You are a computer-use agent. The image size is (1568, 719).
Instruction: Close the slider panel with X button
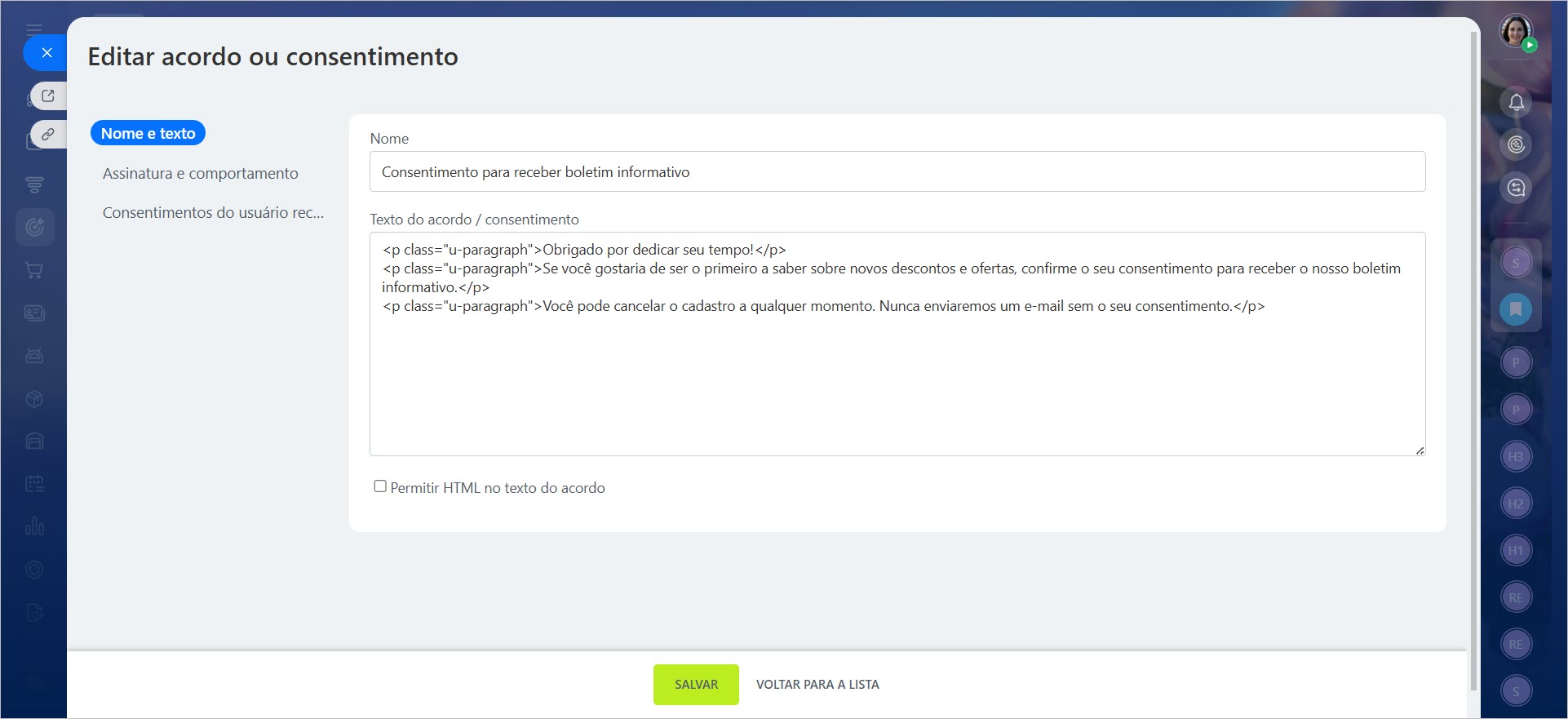coord(47,53)
